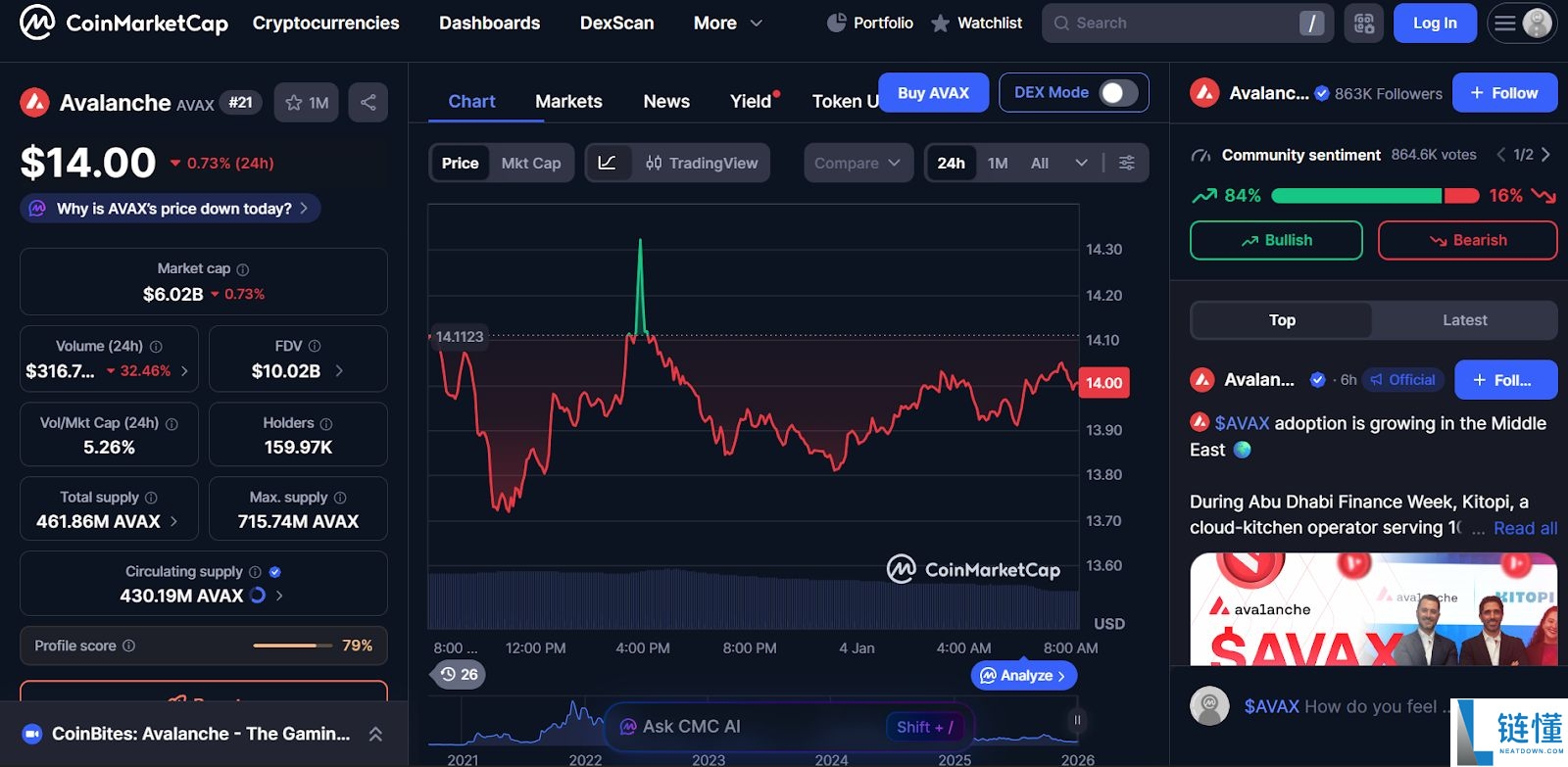Open the $AVAX Kitopi post image
This screenshot has height=767, width=1568.
click(x=1373, y=609)
